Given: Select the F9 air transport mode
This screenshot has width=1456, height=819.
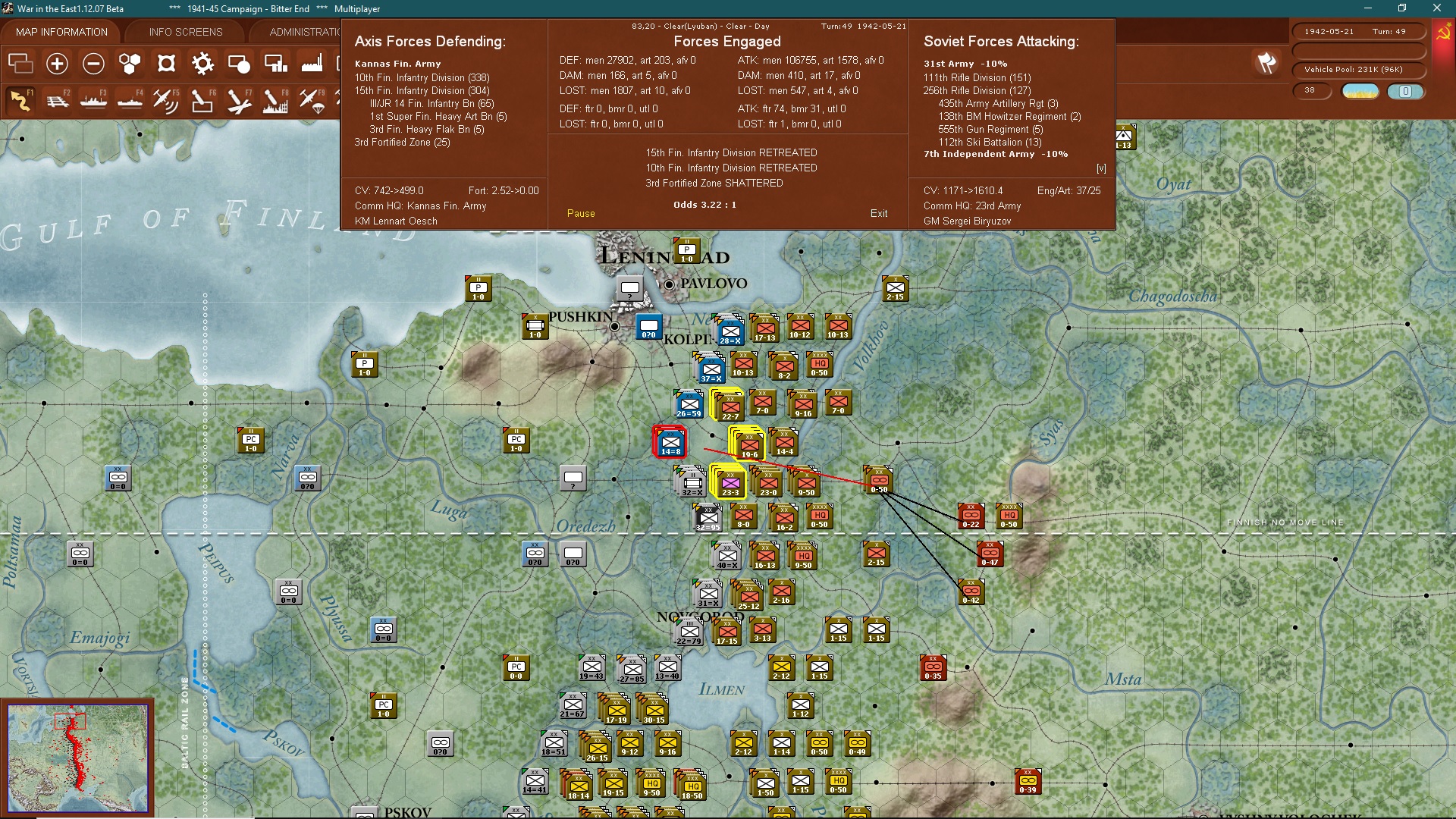Looking at the screenshot, I should coord(312,100).
